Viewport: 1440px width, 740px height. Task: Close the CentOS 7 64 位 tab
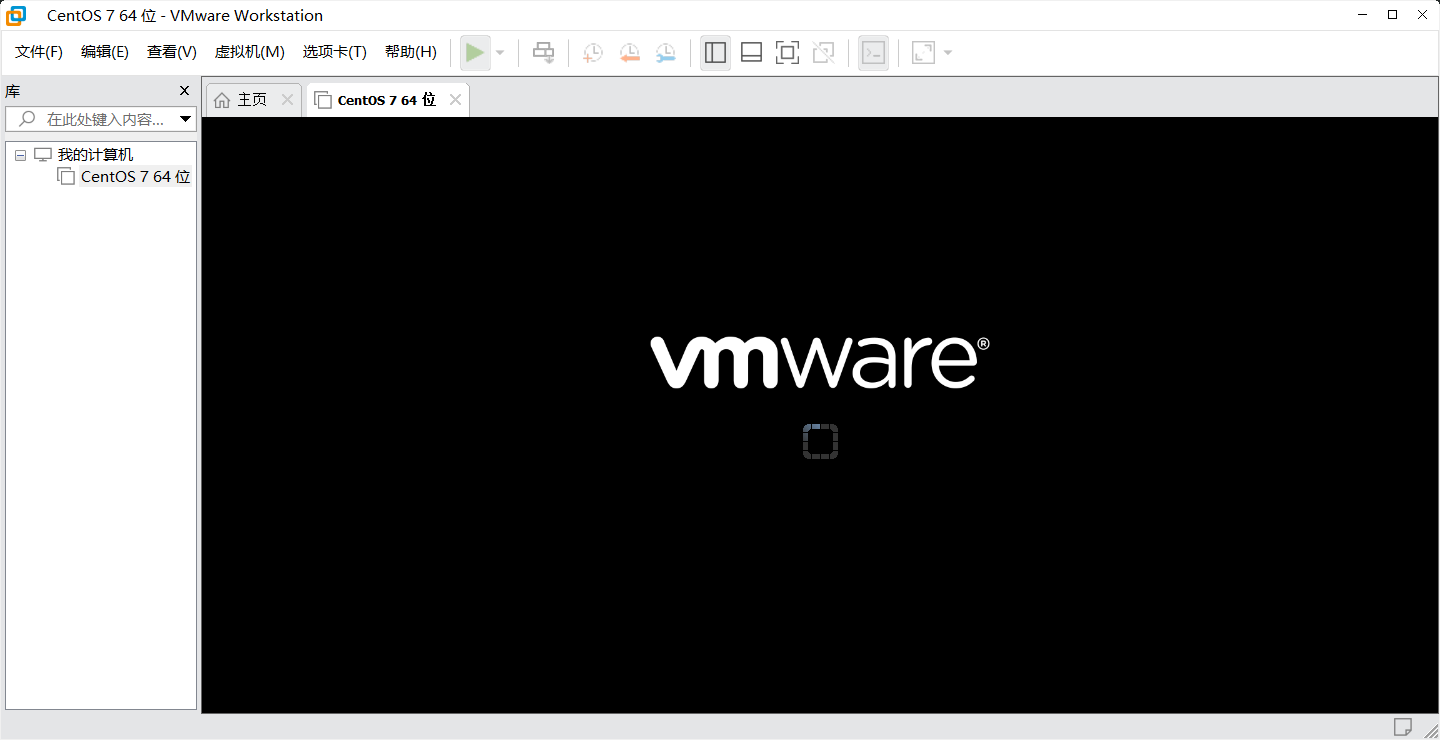(x=455, y=100)
